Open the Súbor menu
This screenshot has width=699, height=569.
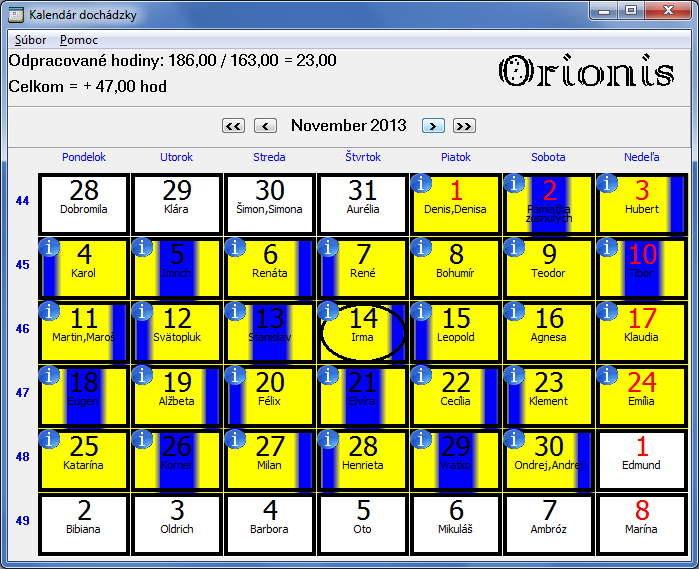point(30,40)
